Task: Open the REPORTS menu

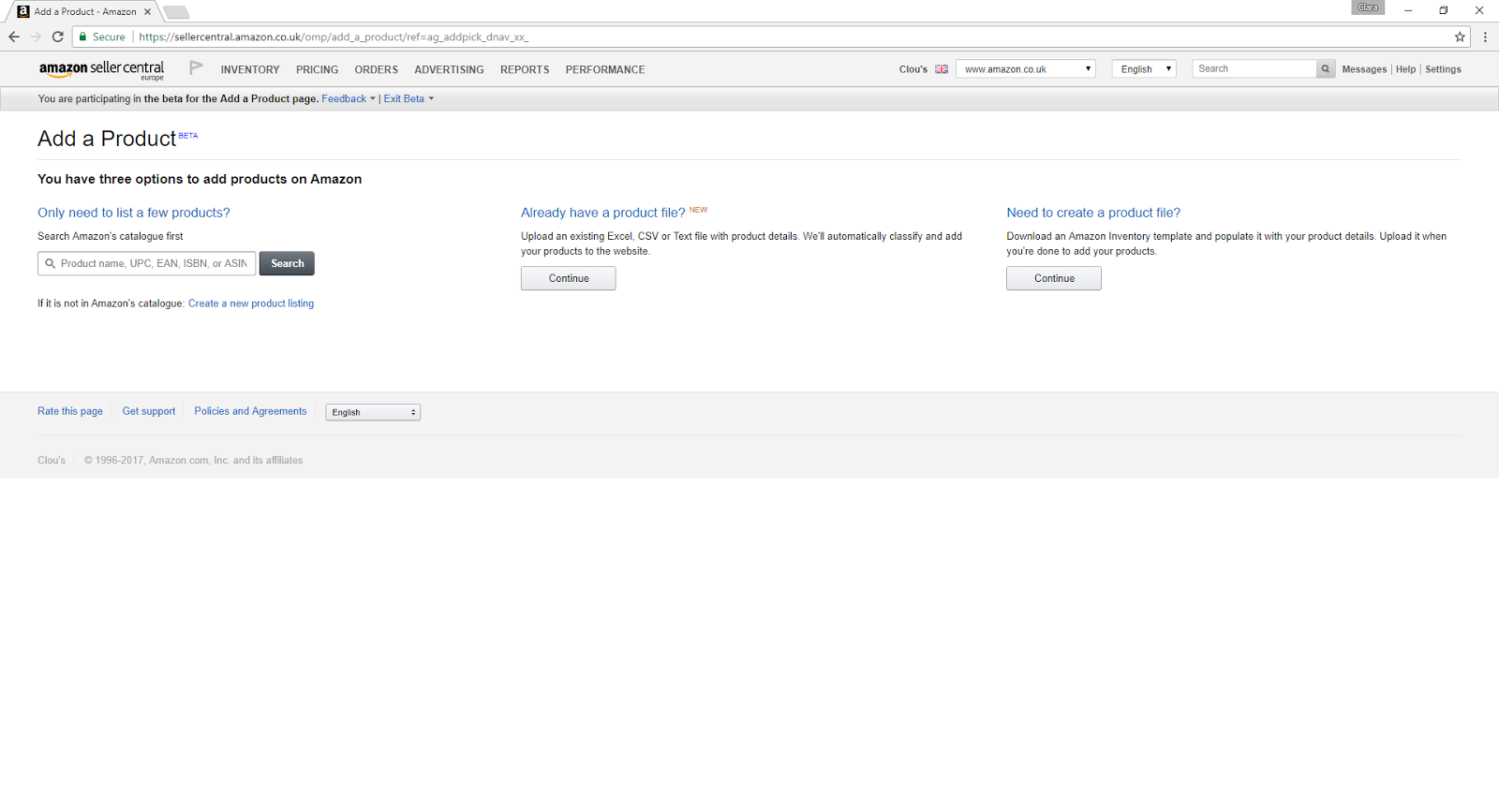Action: [525, 69]
